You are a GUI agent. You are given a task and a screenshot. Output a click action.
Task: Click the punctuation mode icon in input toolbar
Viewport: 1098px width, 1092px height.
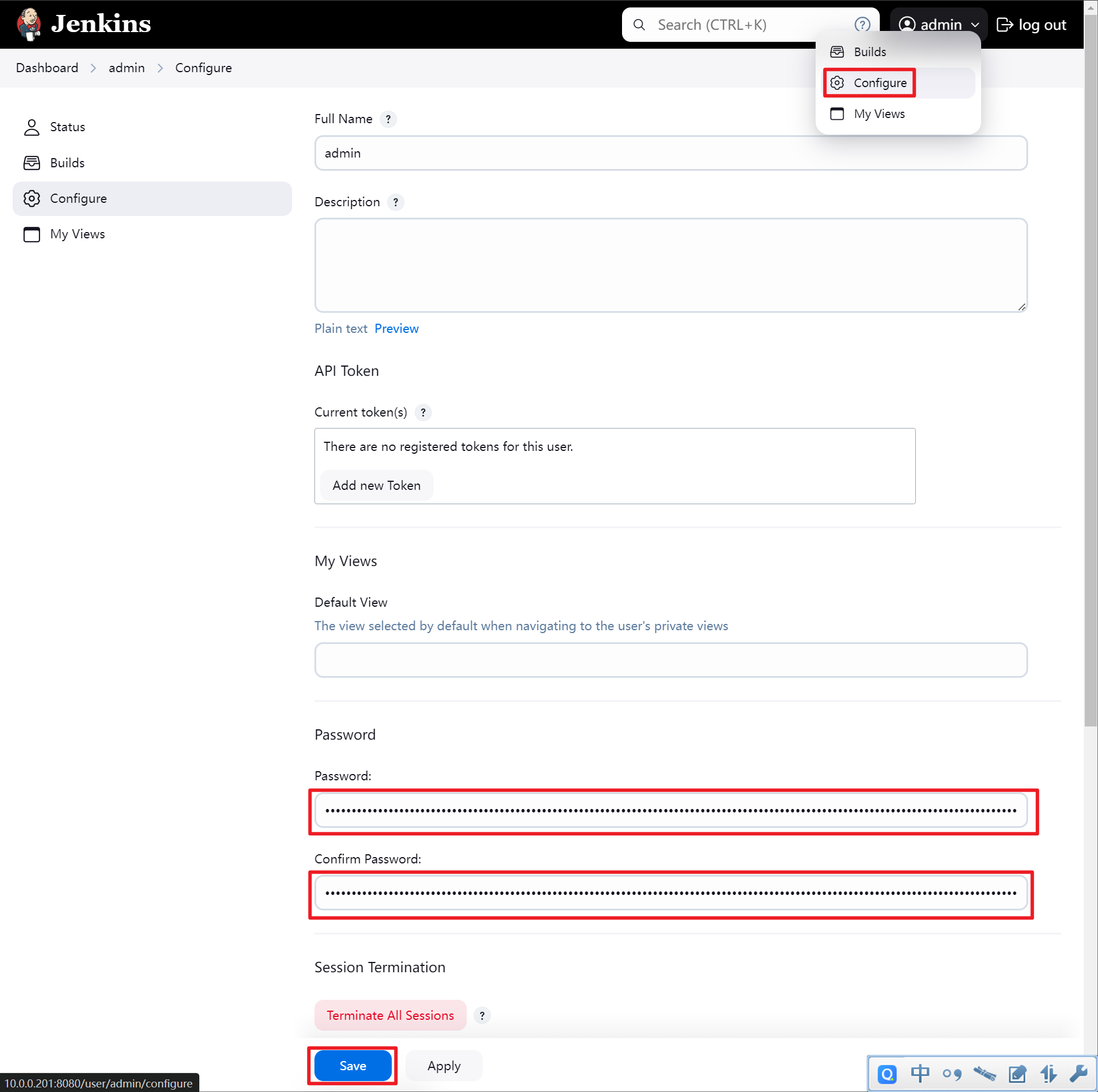coord(951,1074)
